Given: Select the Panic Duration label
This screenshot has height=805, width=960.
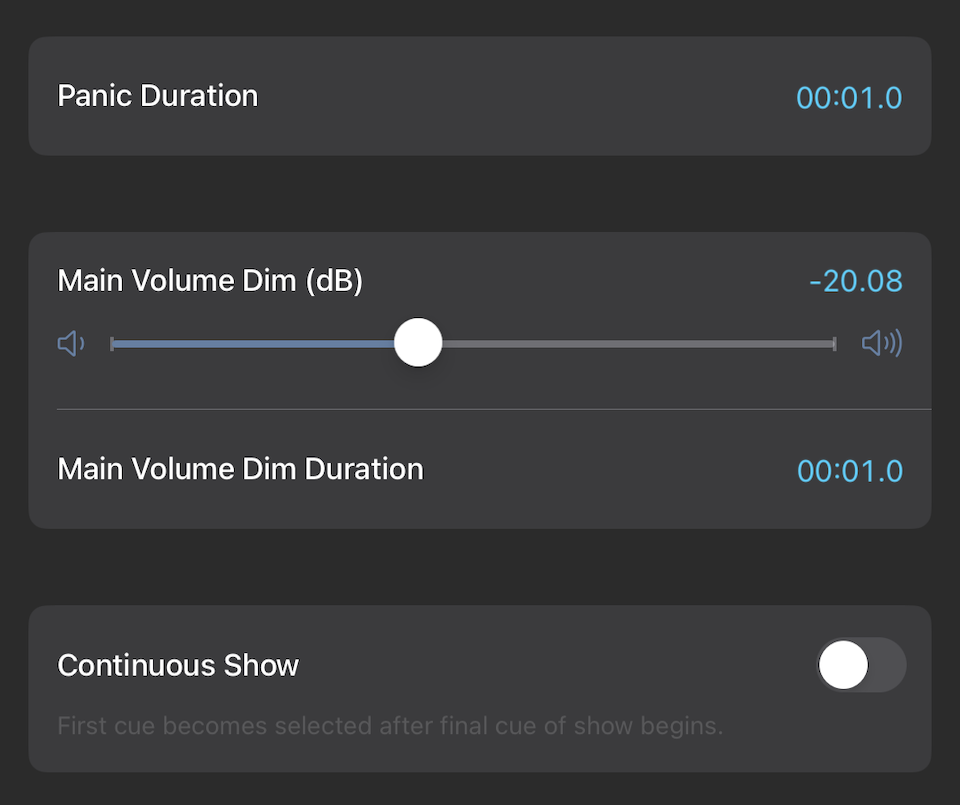Looking at the screenshot, I should coord(158,96).
